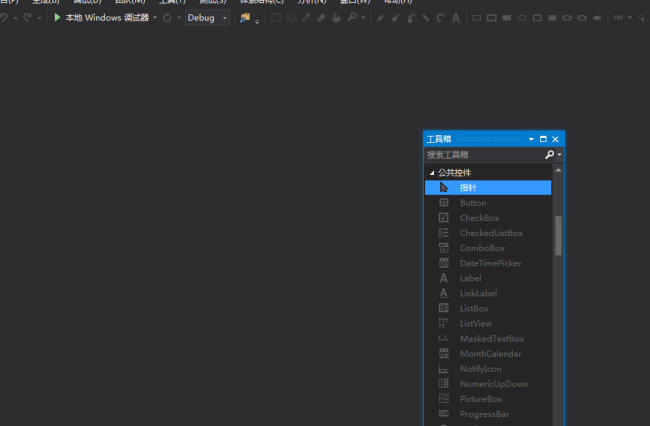Choose the CheckedListBox control
Viewport: 650px width, 426px height.
[x=490, y=233]
